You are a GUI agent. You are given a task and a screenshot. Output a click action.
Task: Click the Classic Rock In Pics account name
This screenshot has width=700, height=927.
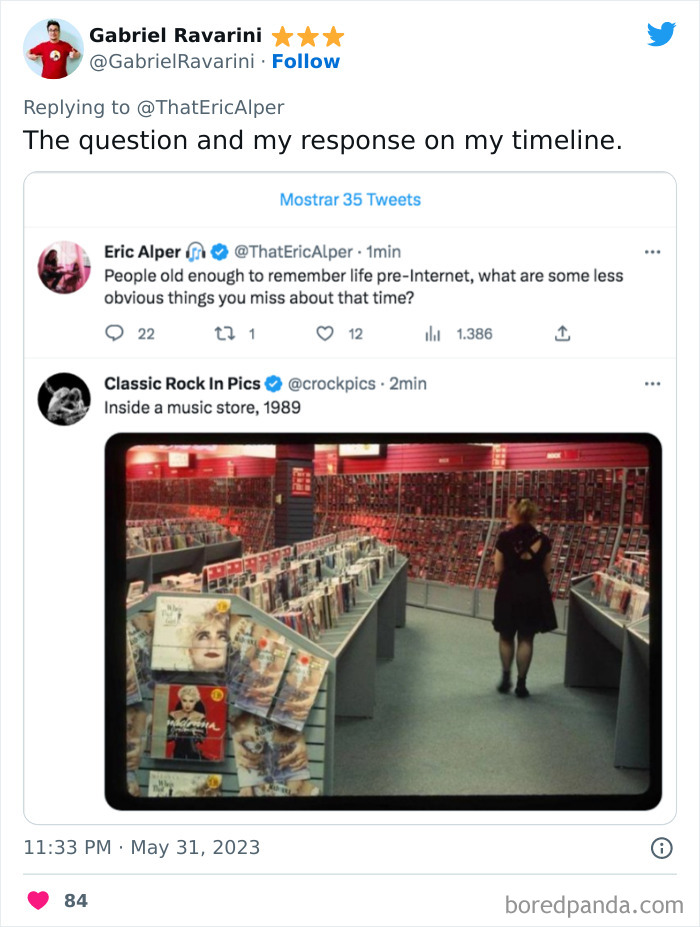182,383
